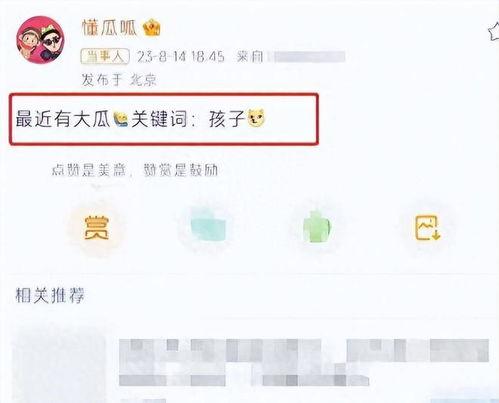Open the blurred recommended post title
The image size is (499, 403).
(x=304, y=362)
